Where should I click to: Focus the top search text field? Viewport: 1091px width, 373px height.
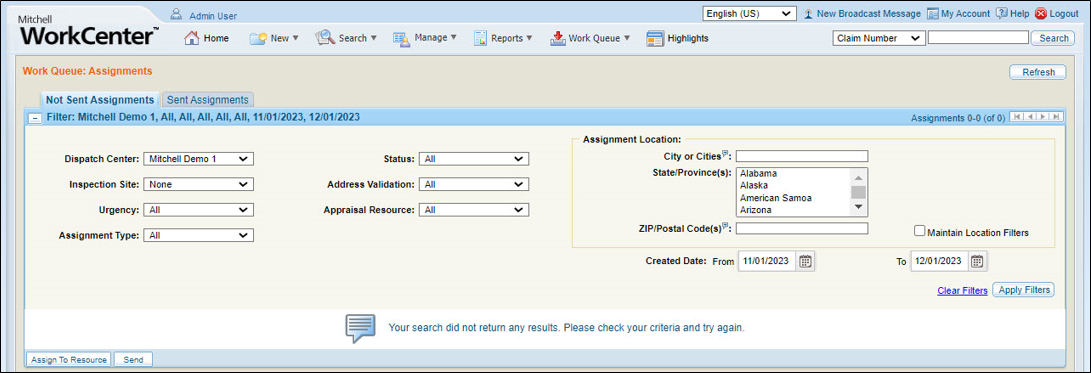click(978, 38)
